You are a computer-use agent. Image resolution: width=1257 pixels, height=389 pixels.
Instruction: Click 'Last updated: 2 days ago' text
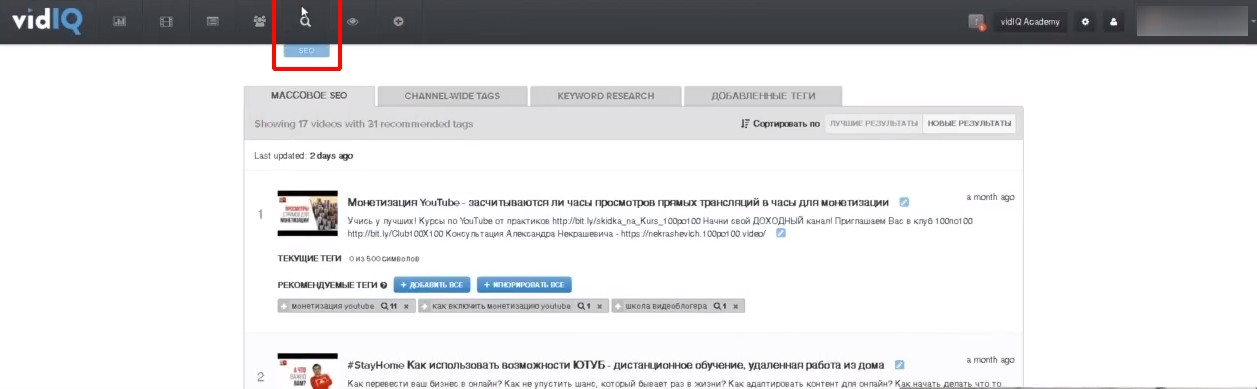coord(304,156)
